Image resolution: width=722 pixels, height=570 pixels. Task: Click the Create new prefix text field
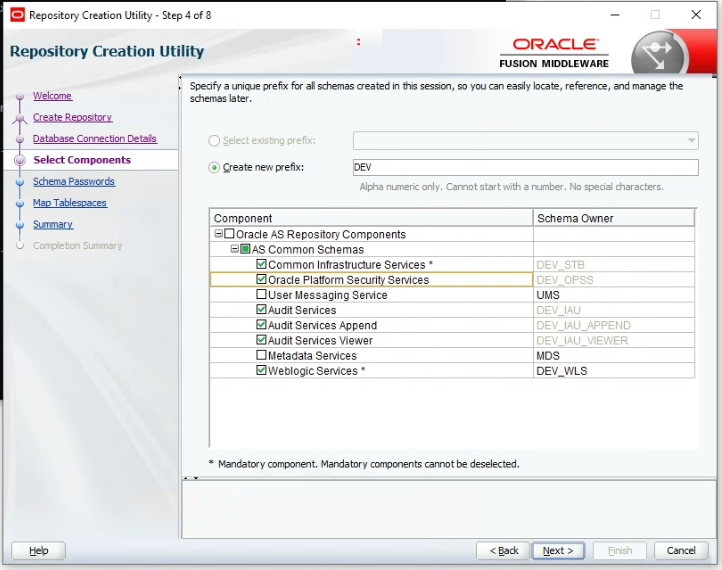click(x=525, y=167)
